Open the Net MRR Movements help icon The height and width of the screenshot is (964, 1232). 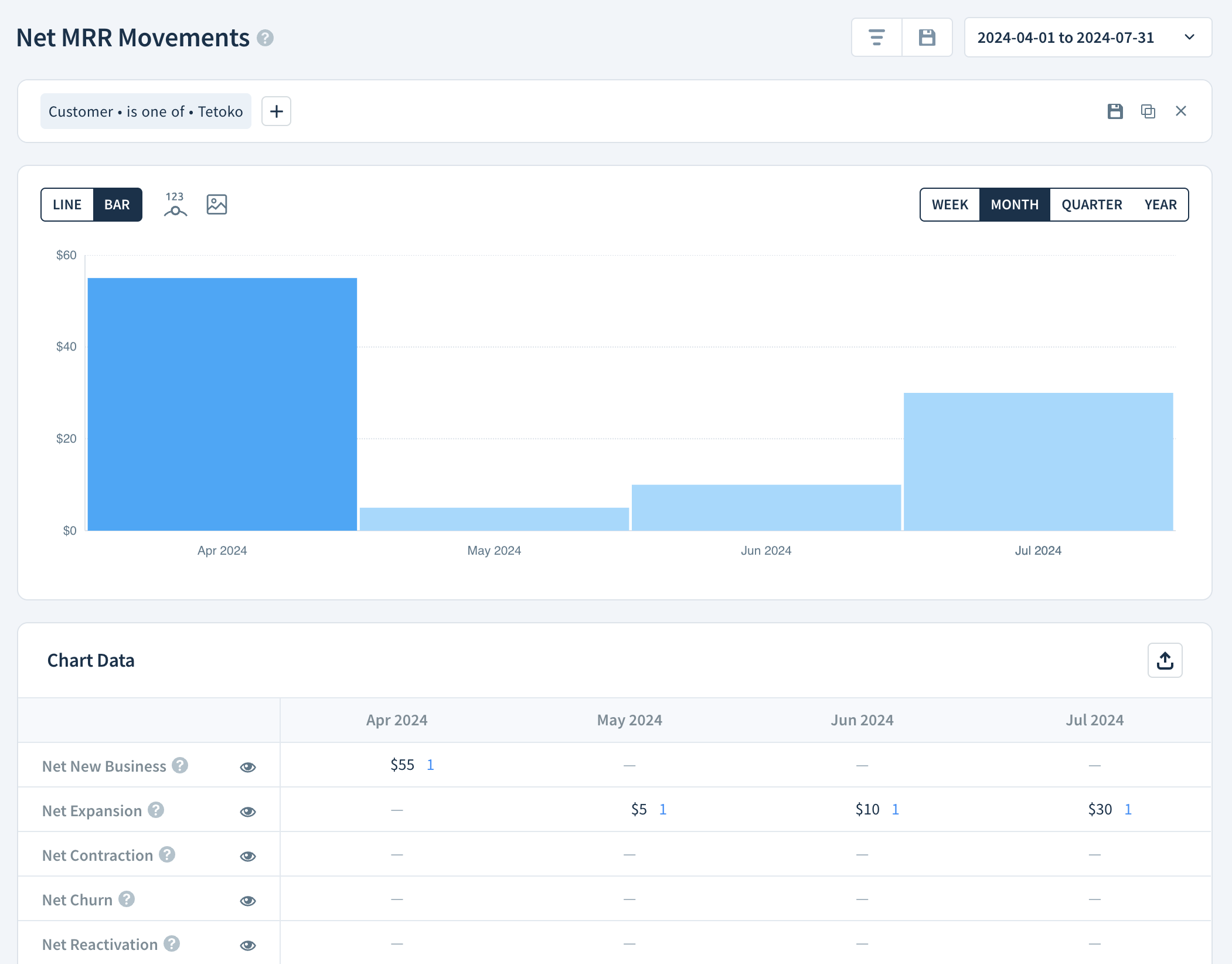(266, 39)
